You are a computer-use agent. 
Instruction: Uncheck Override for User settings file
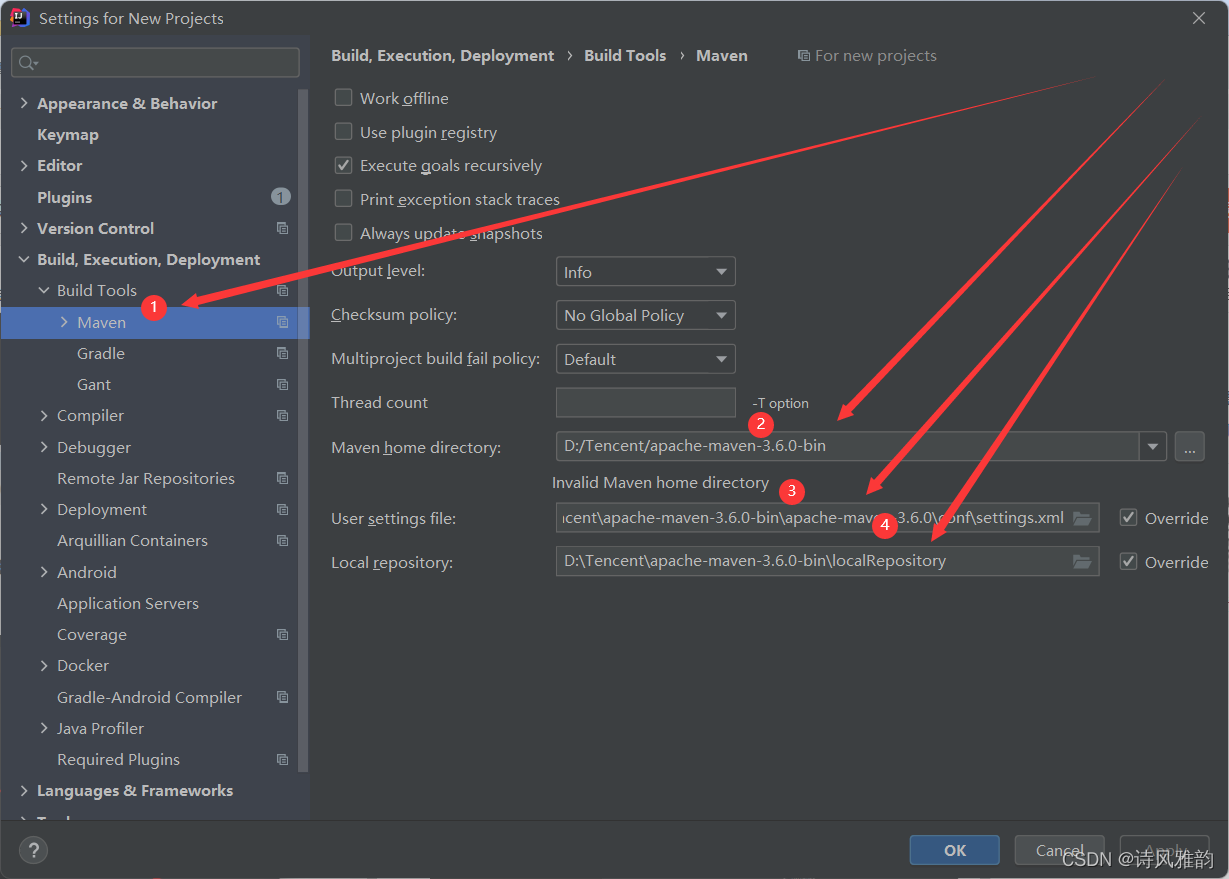pyautogui.click(x=1129, y=517)
